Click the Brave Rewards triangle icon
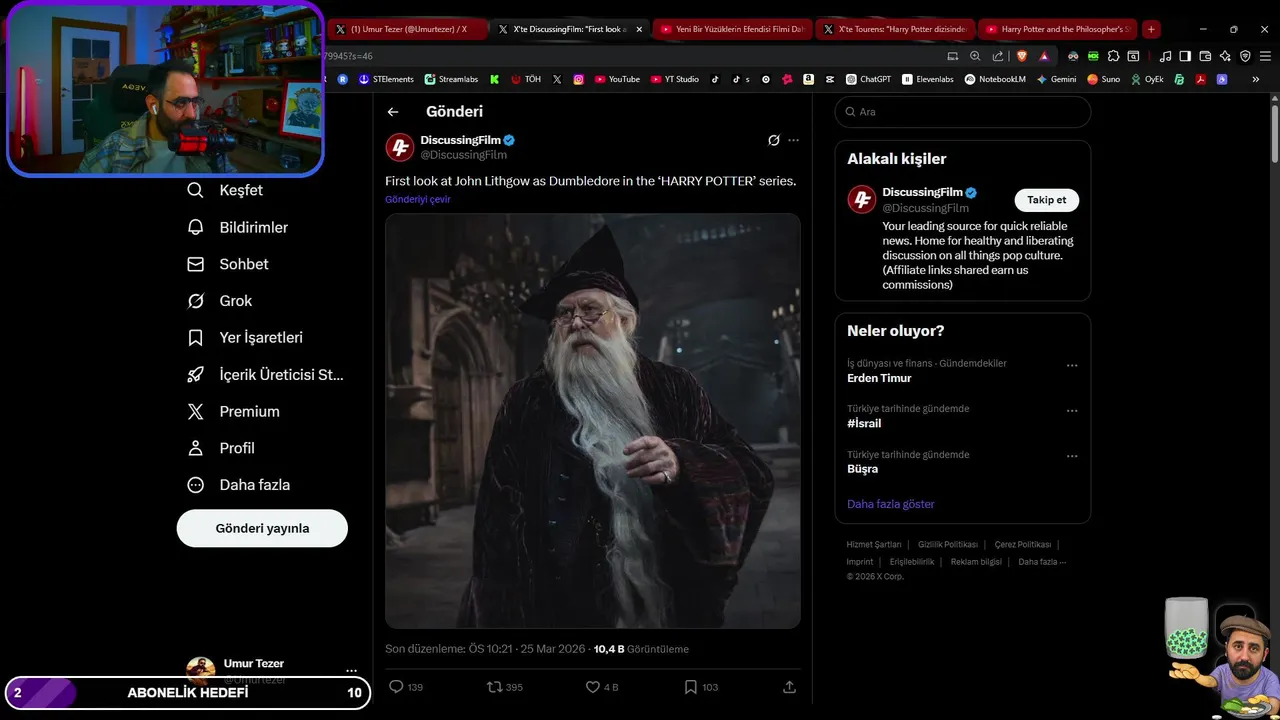1280x720 pixels. tap(1044, 56)
